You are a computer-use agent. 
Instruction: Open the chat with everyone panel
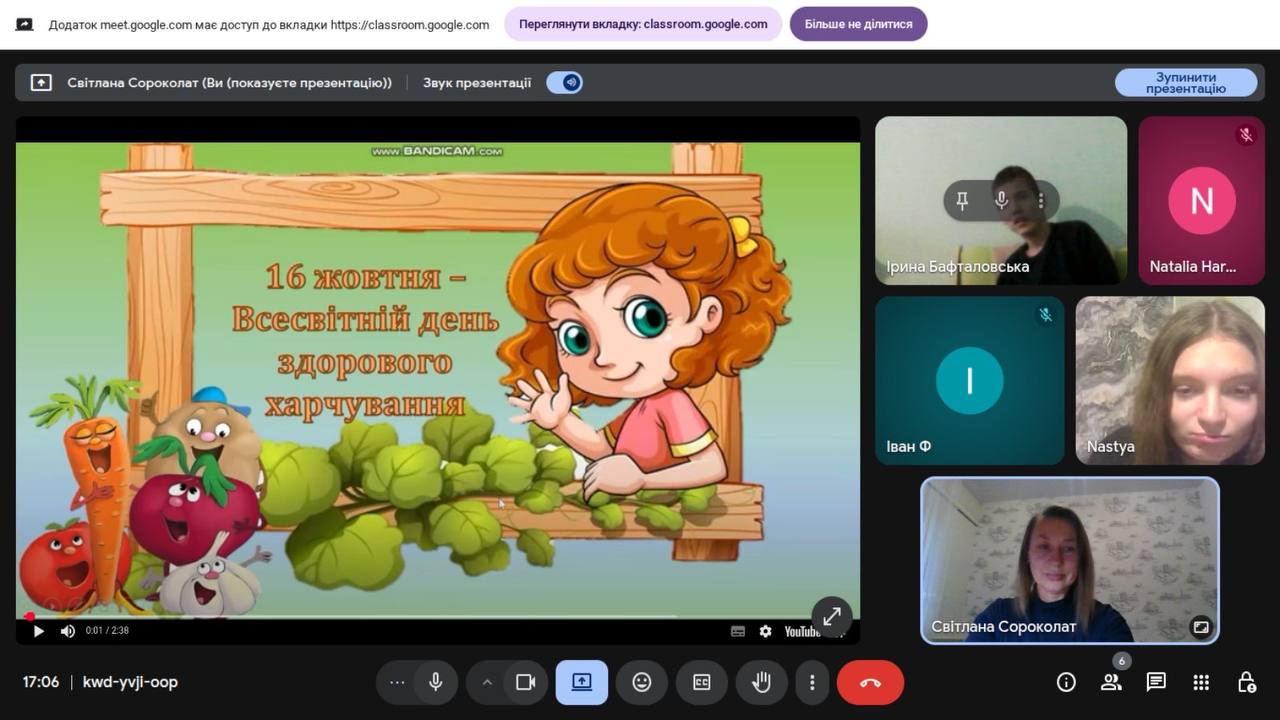click(1156, 682)
